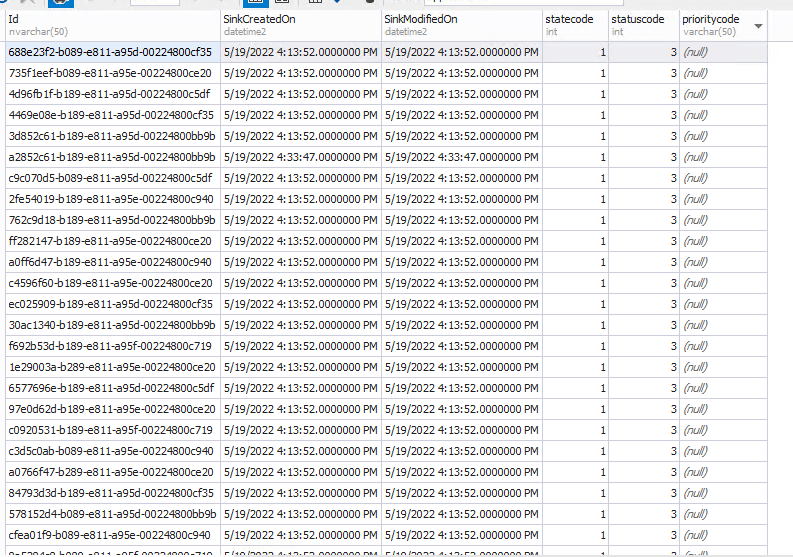Viewport: 793px width, 557px height.
Task: Click the prioritycode column header label
Action: 711,19
